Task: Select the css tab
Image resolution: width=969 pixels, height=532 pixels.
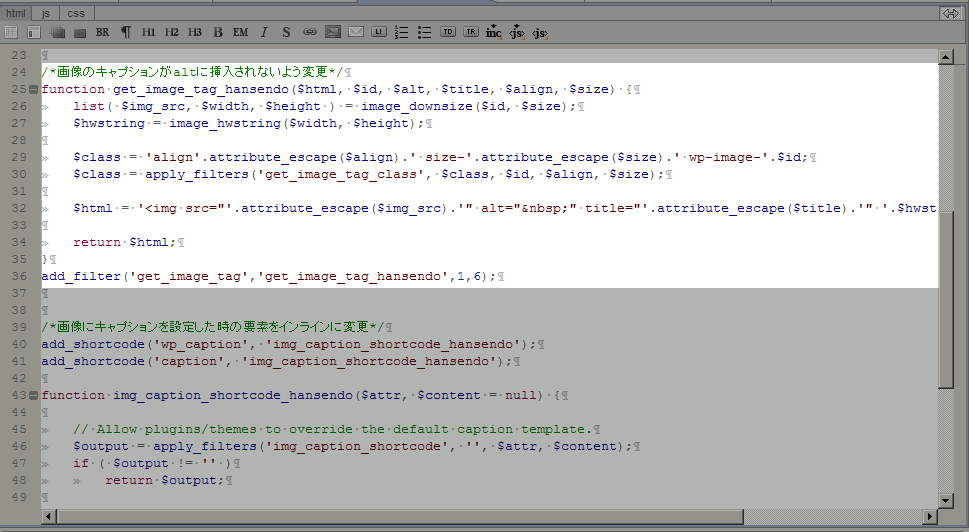Action: [76, 13]
